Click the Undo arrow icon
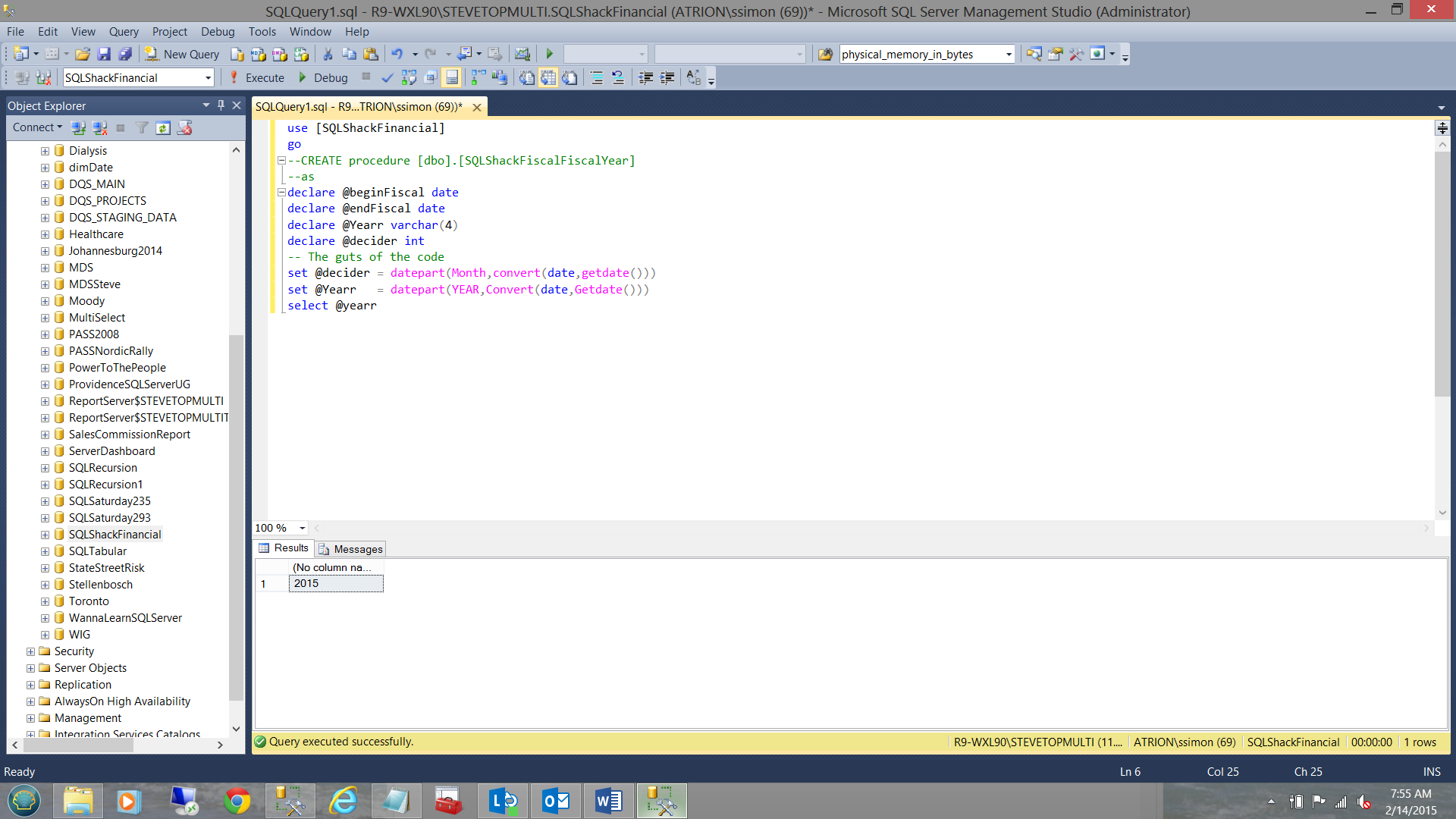This screenshot has width=1456, height=819. pos(397,54)
